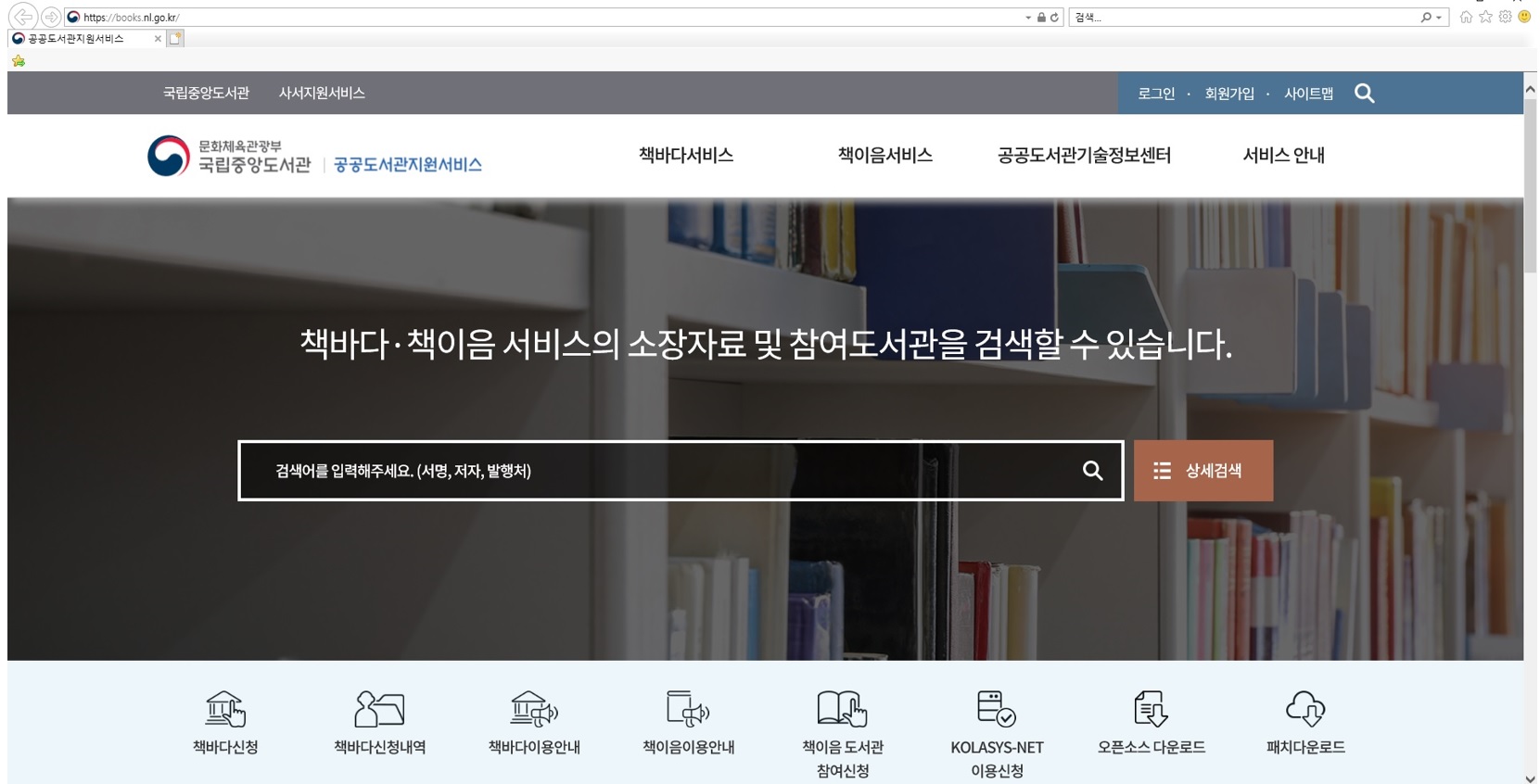Click the 사서지원서비스 top bar link

pyautogui.click(x=322, y=94)
